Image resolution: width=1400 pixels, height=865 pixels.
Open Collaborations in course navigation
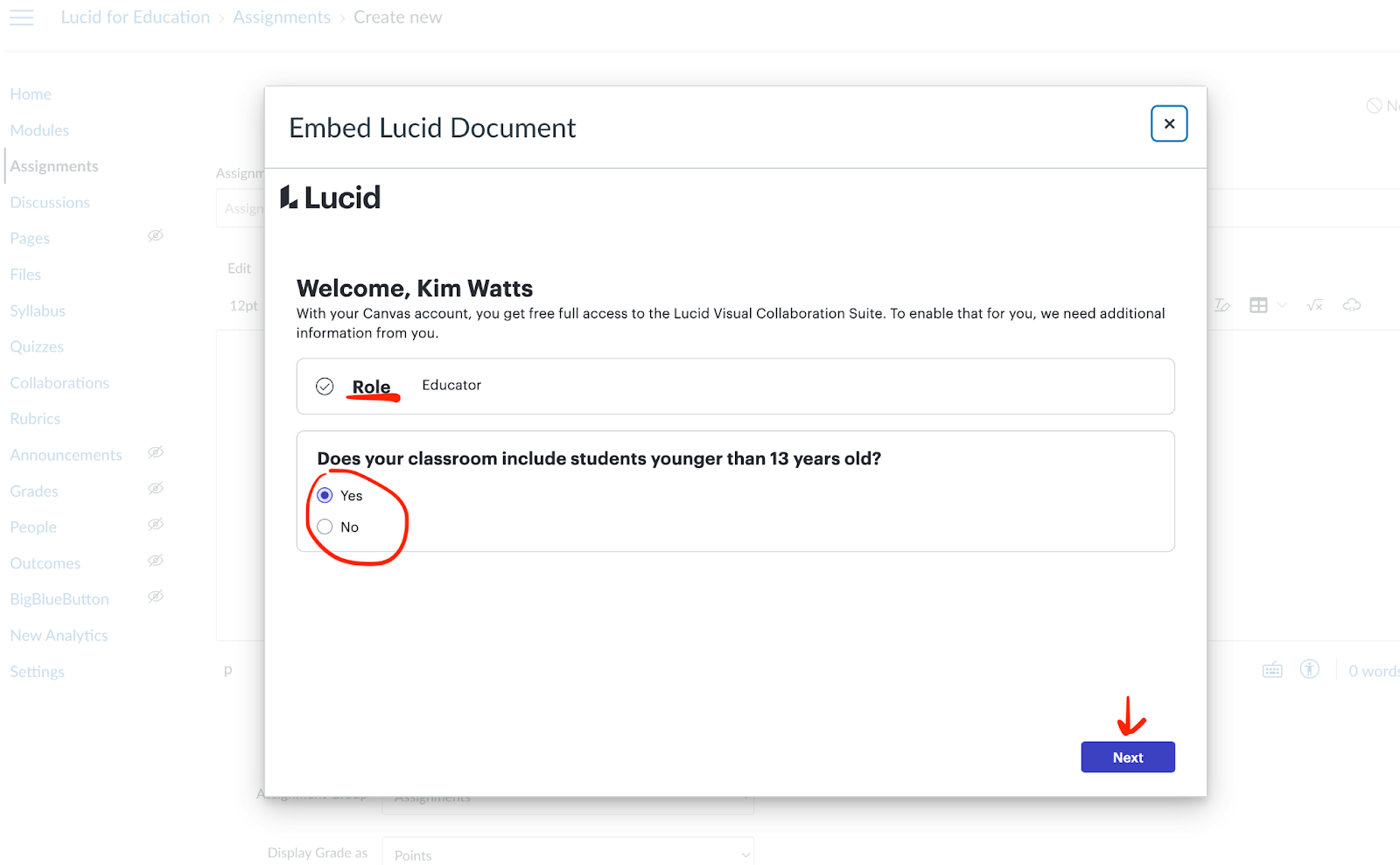59,383
